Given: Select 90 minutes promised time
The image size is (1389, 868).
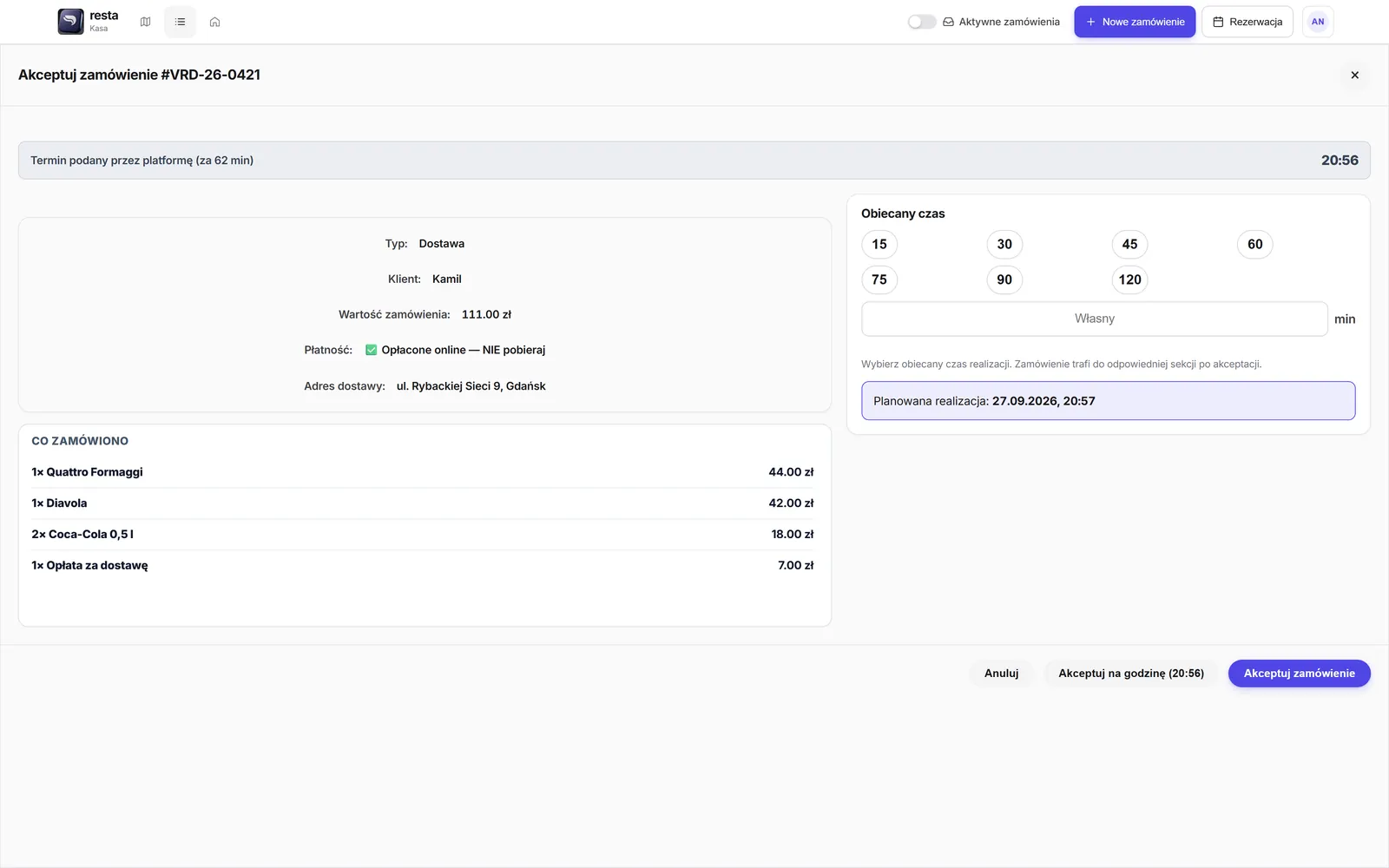Looking at the screenshot, I should pos(1004,279).
